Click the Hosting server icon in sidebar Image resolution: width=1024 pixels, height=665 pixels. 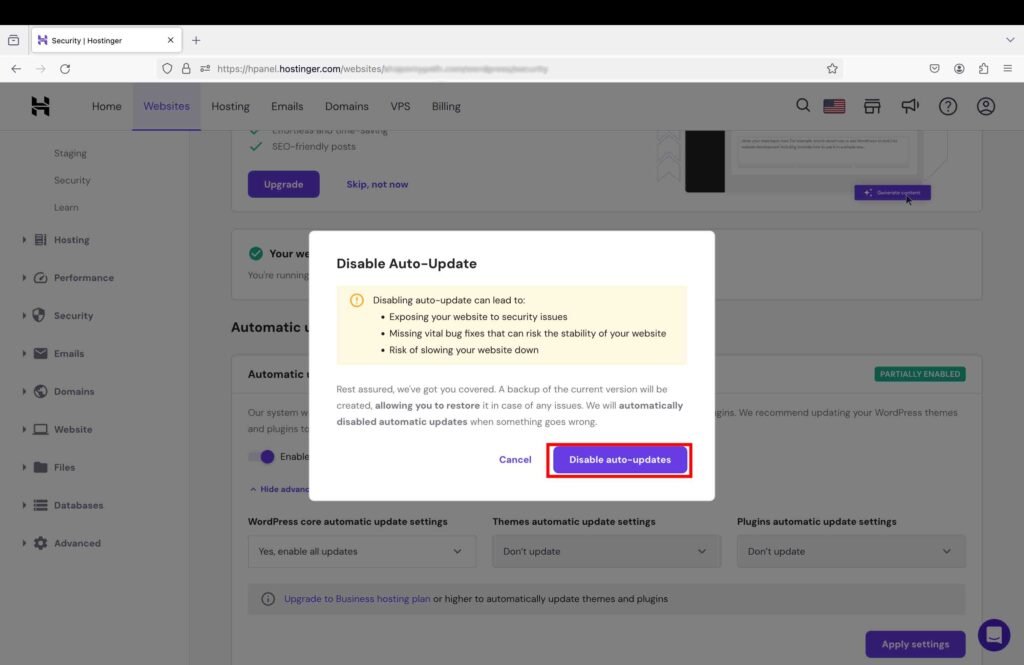coord(40,240)
